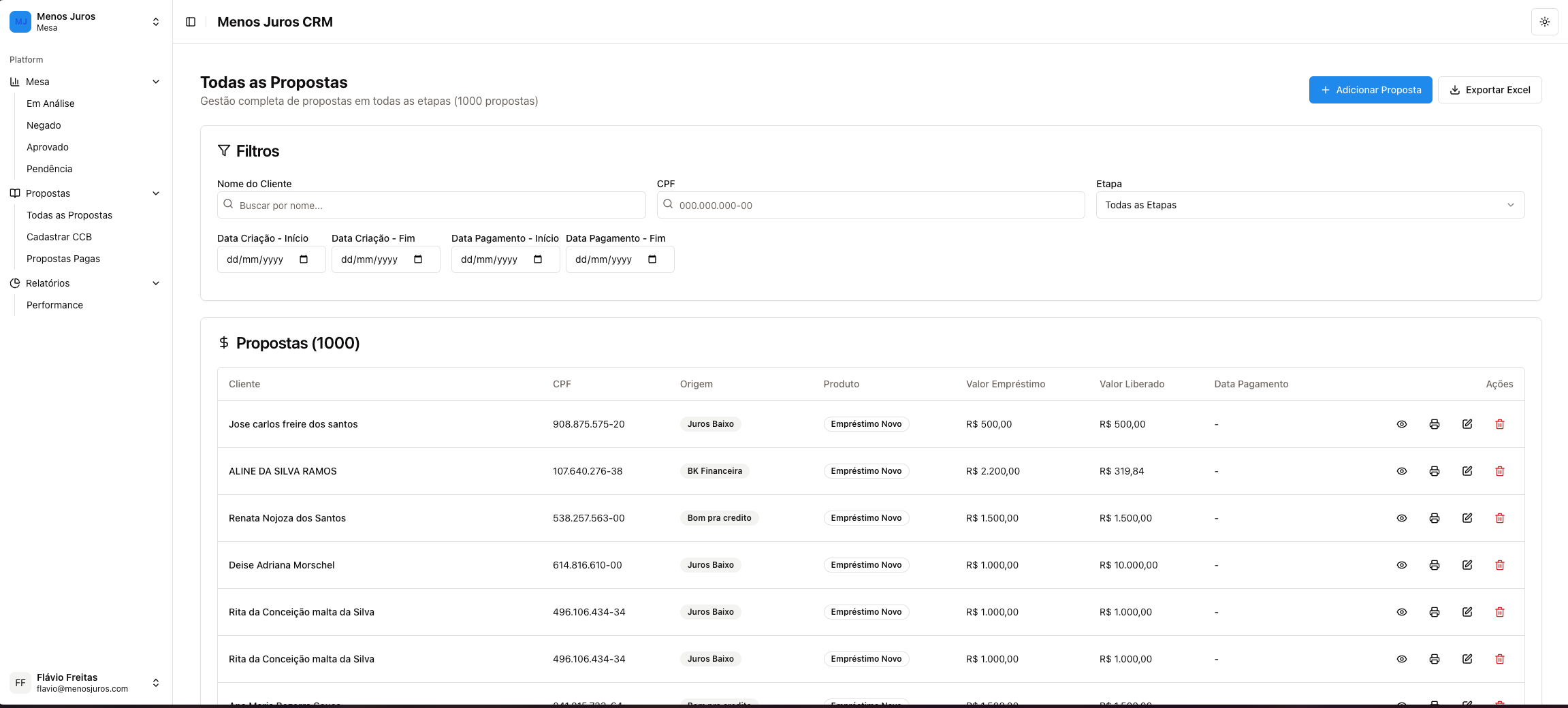Image resolution: width=1568 pixels, height=708 pixels.
Task: Open the Flávio Freitas account menu
Action: (x=86, y=683)
